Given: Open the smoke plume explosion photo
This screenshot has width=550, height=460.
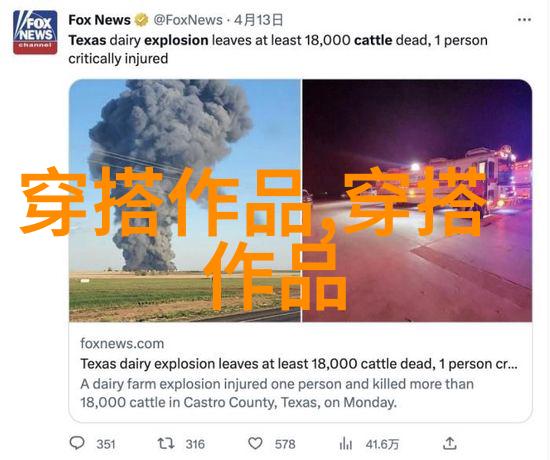Looking at the screenshot, I should (185, 200).
